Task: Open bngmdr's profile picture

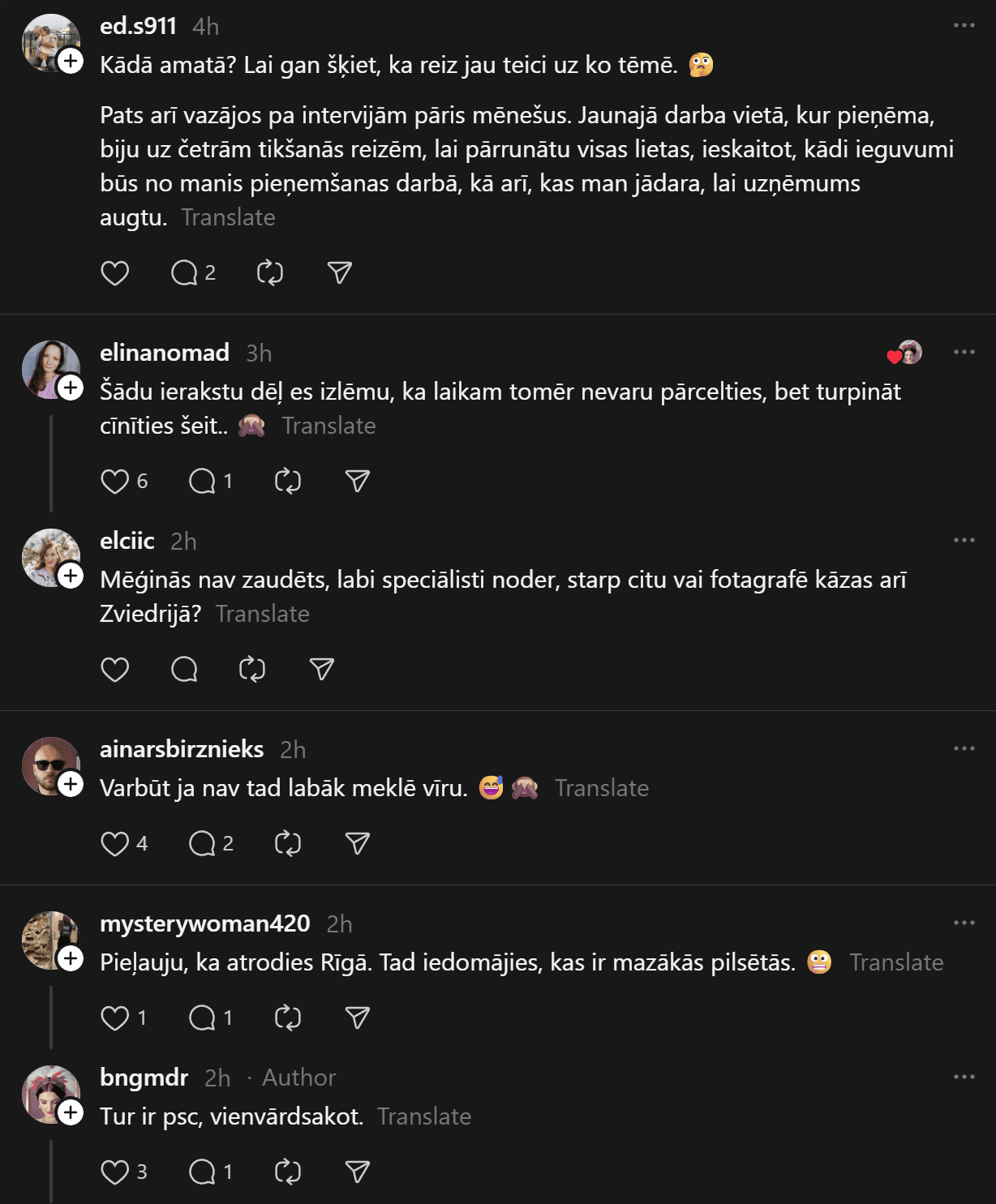Action: tap(50, 1095)
